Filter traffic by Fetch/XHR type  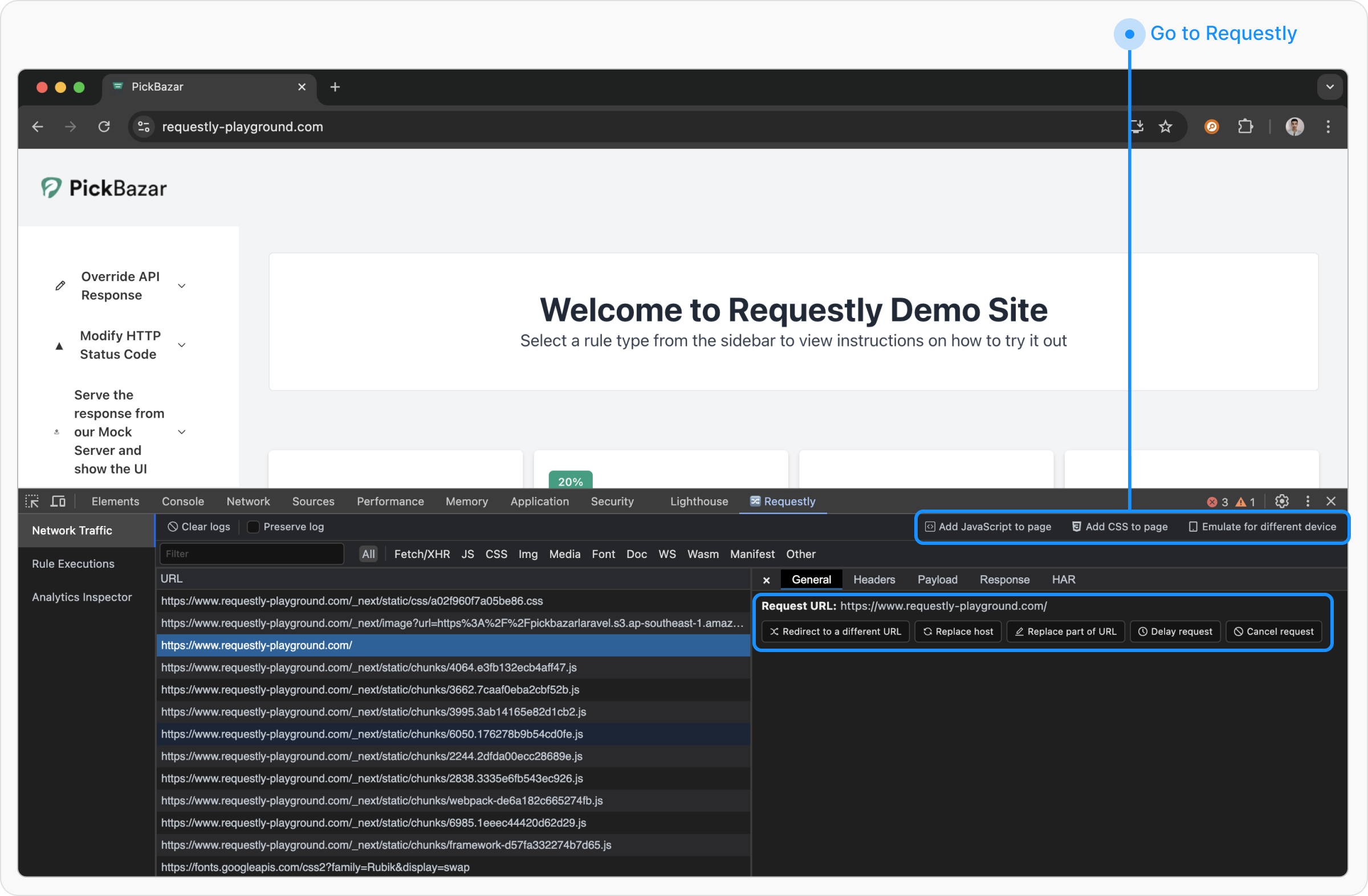point(422,554)
